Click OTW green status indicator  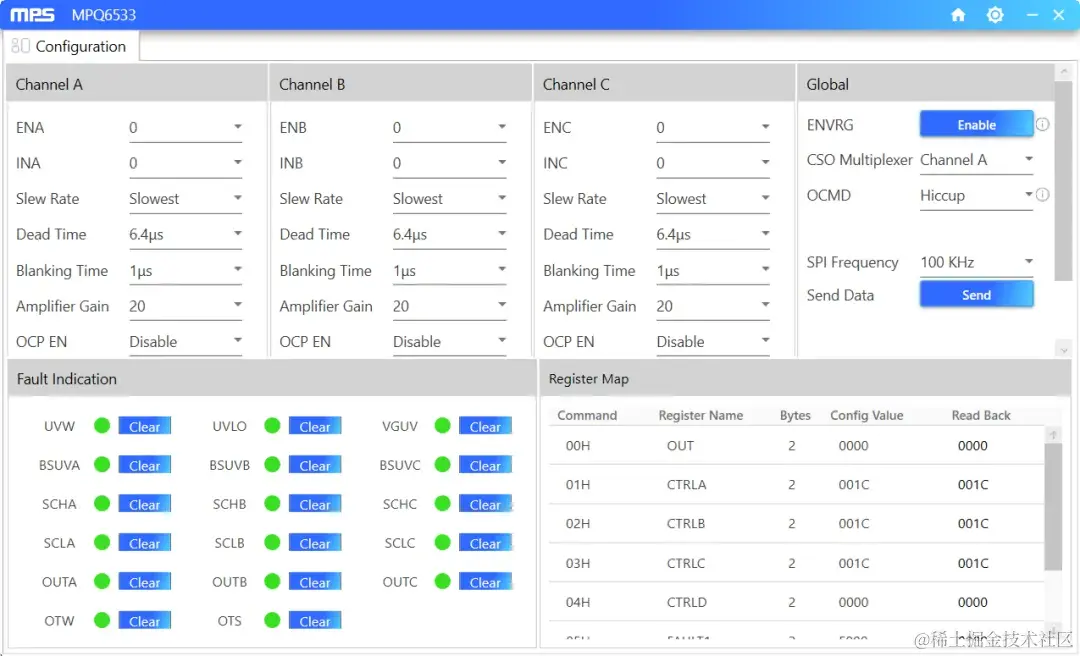coord(102,620)
